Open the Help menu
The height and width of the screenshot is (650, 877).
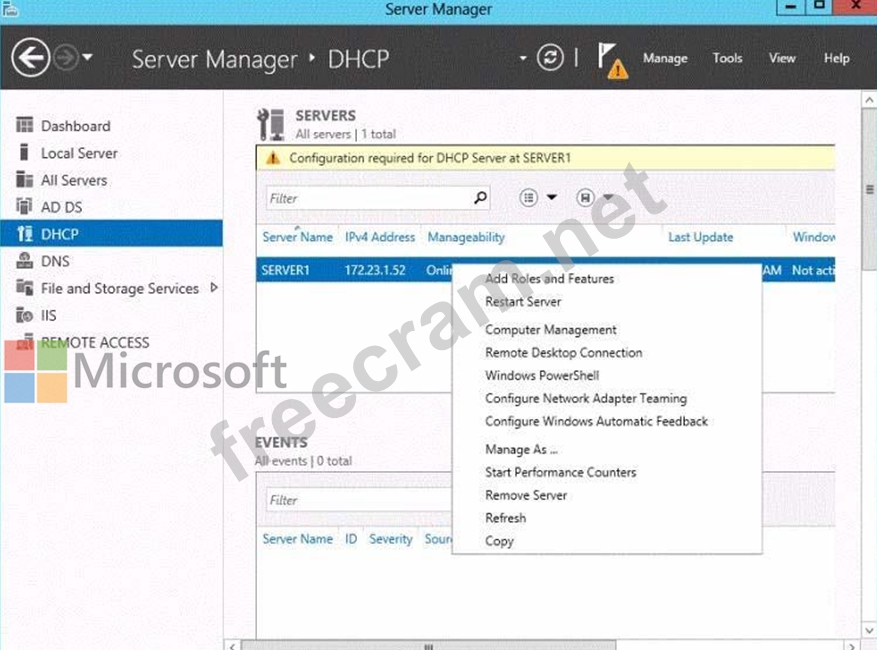point(836,58)
